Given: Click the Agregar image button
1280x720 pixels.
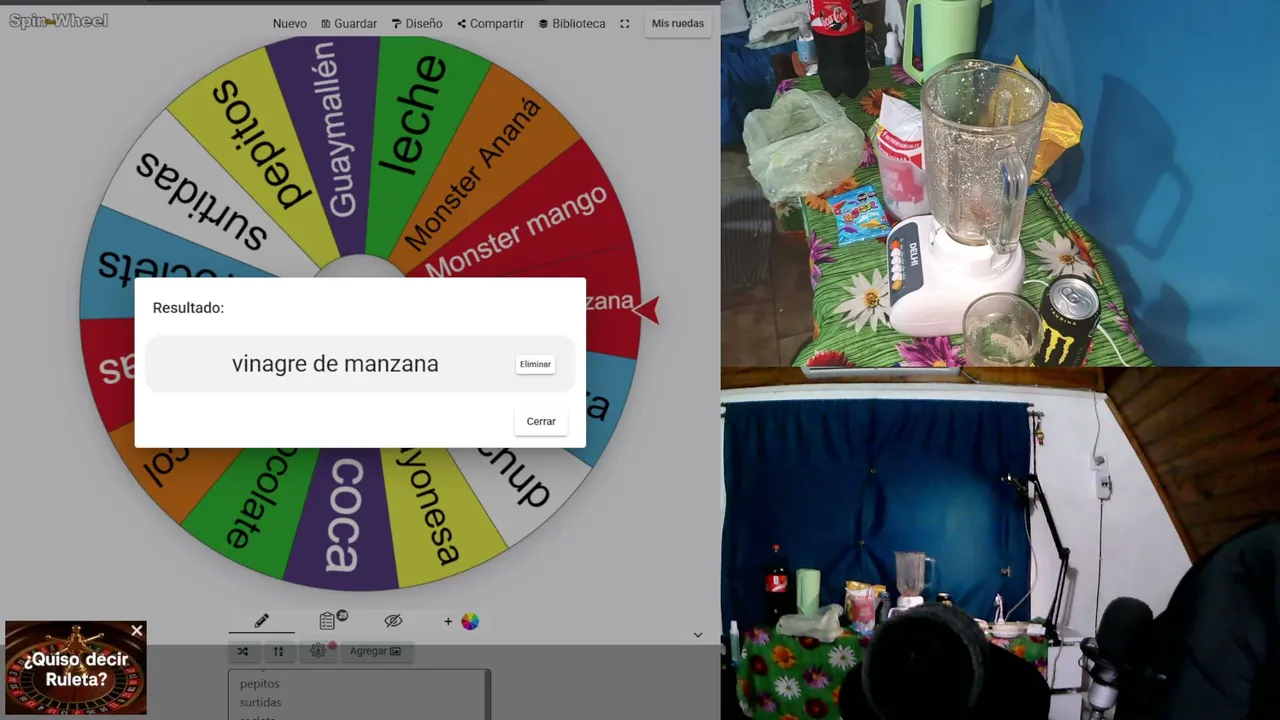Looking at the screenshot, I should tap(375, 651).
